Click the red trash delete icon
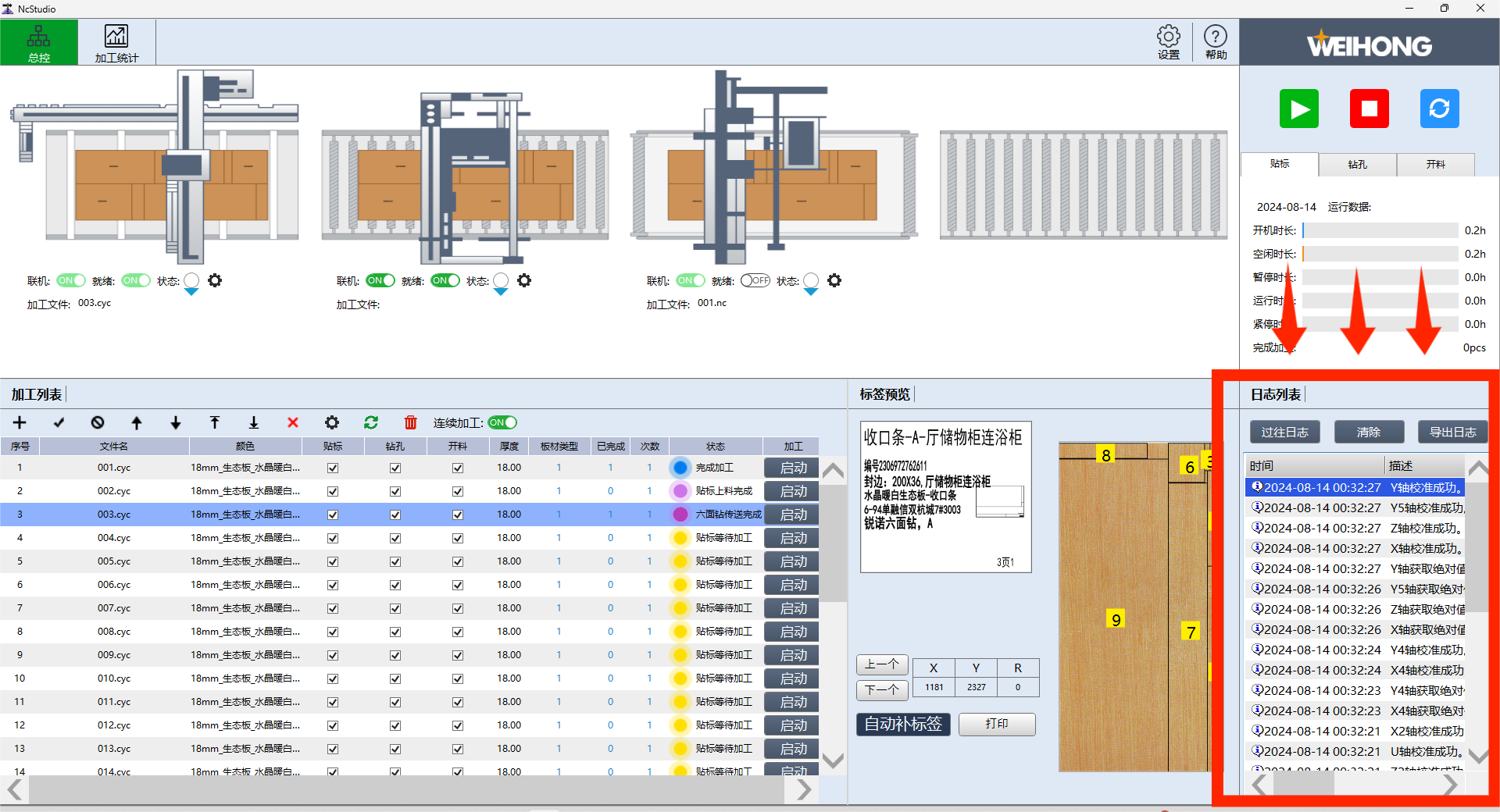Viewport: 1500px width, 812px height. click(410, 422)
